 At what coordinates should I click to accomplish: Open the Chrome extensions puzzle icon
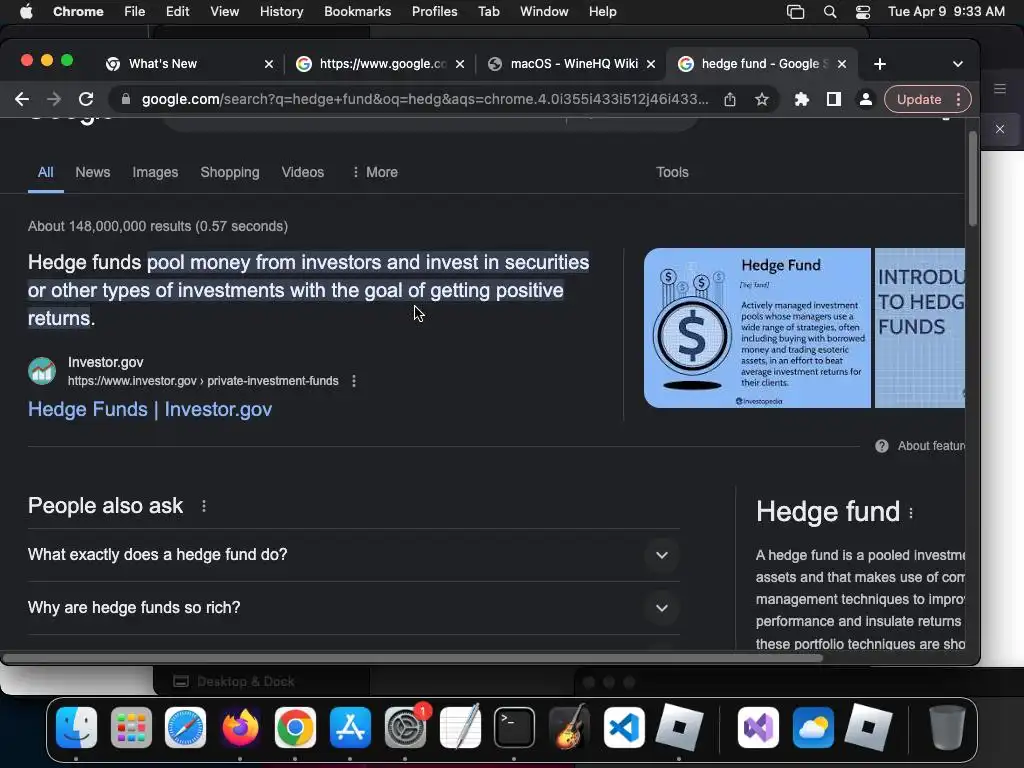tap(801, 99)
